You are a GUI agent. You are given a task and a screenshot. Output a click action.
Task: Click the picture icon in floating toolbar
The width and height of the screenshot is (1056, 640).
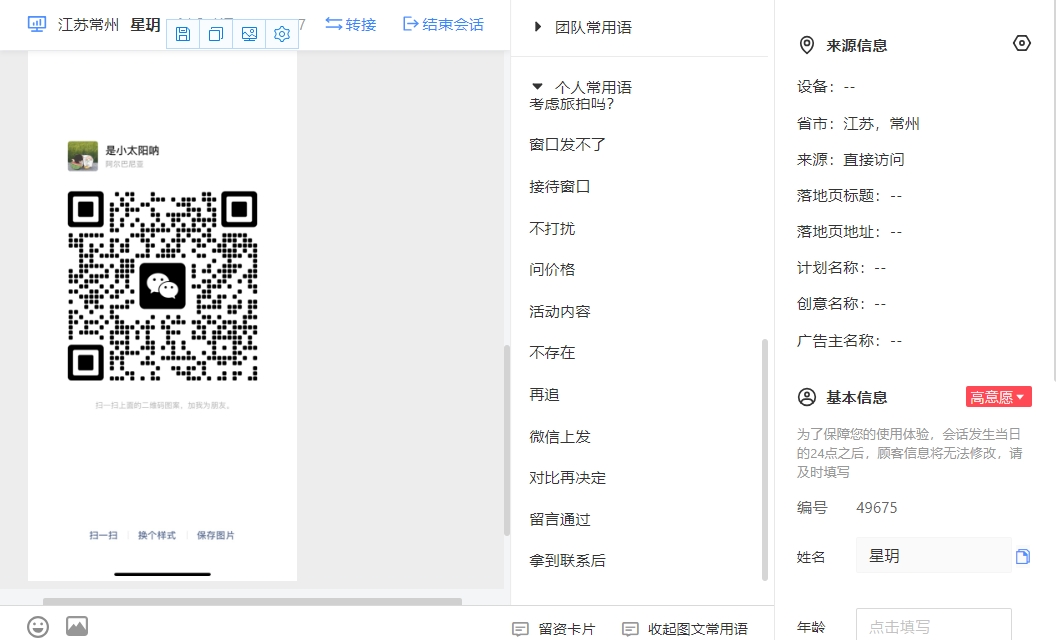click(249, 34)
